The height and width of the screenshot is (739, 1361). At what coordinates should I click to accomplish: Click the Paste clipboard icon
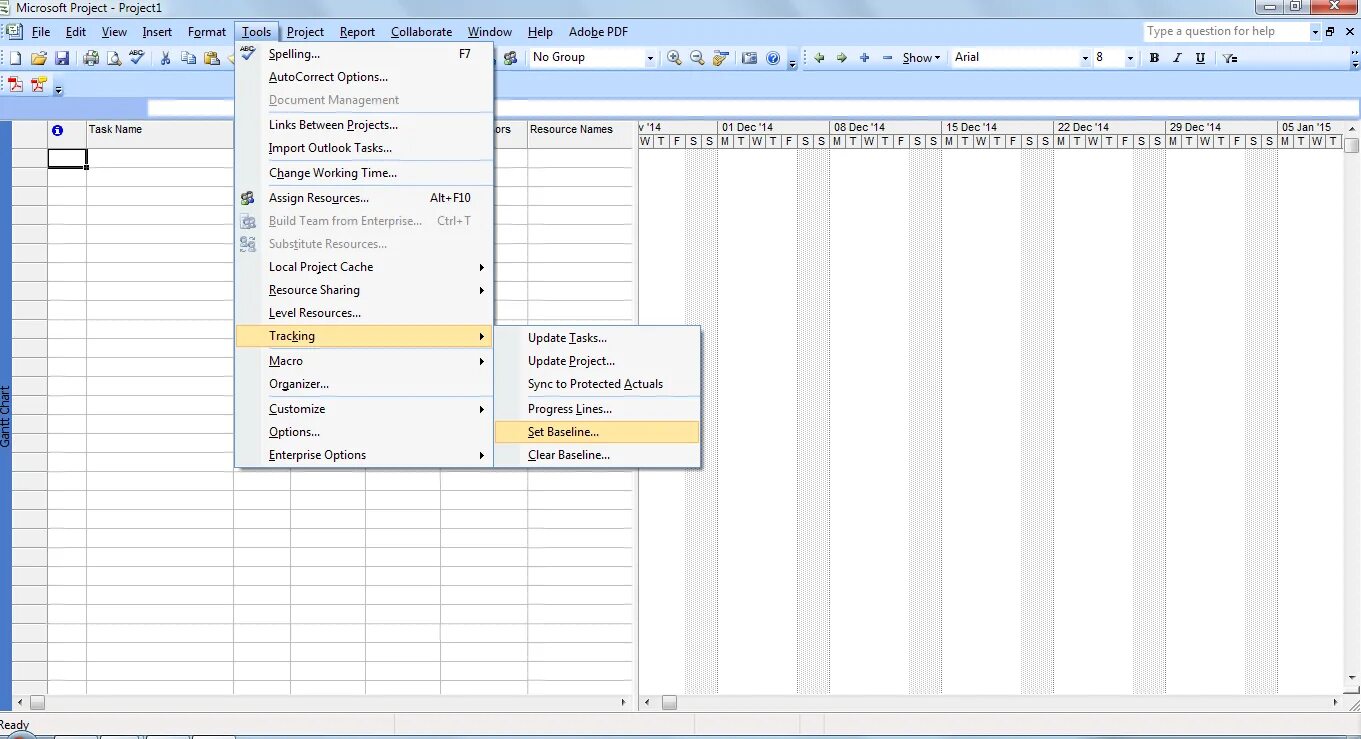tap(212, 58)
